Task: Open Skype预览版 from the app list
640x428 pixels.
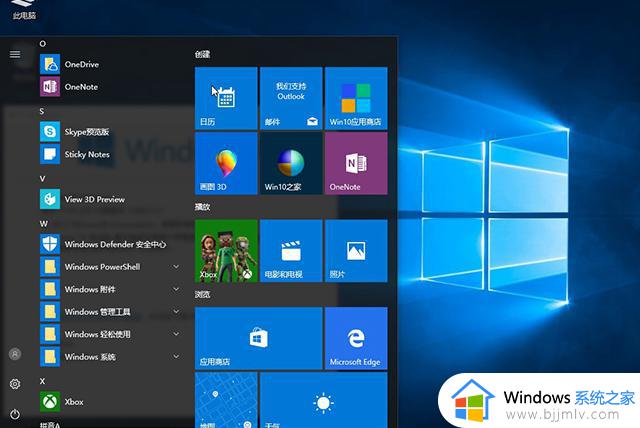Action: (x=110, y=131)
